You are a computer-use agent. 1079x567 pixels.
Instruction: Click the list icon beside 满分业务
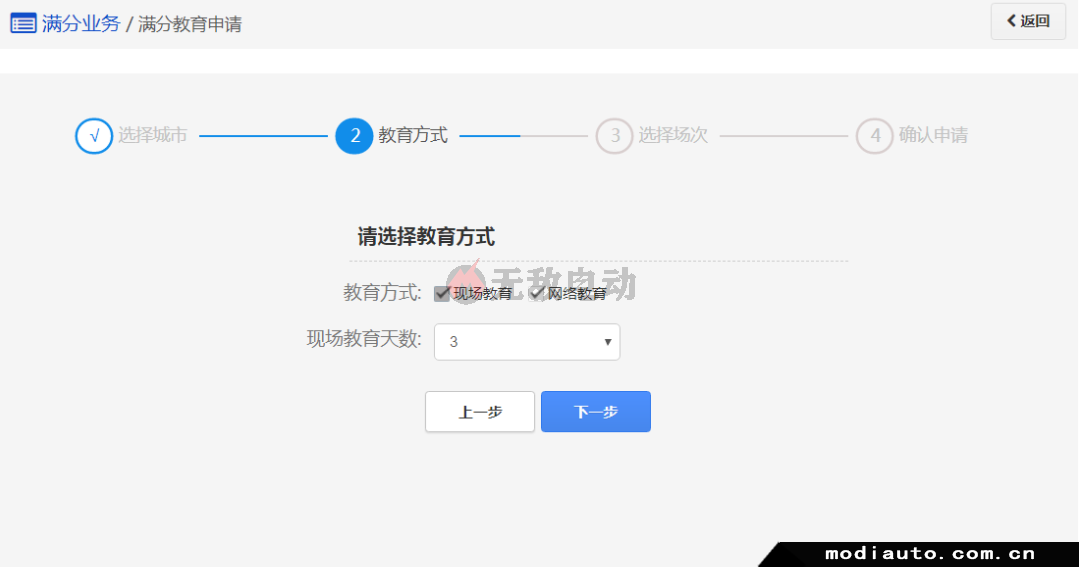[x=23, y=23]
